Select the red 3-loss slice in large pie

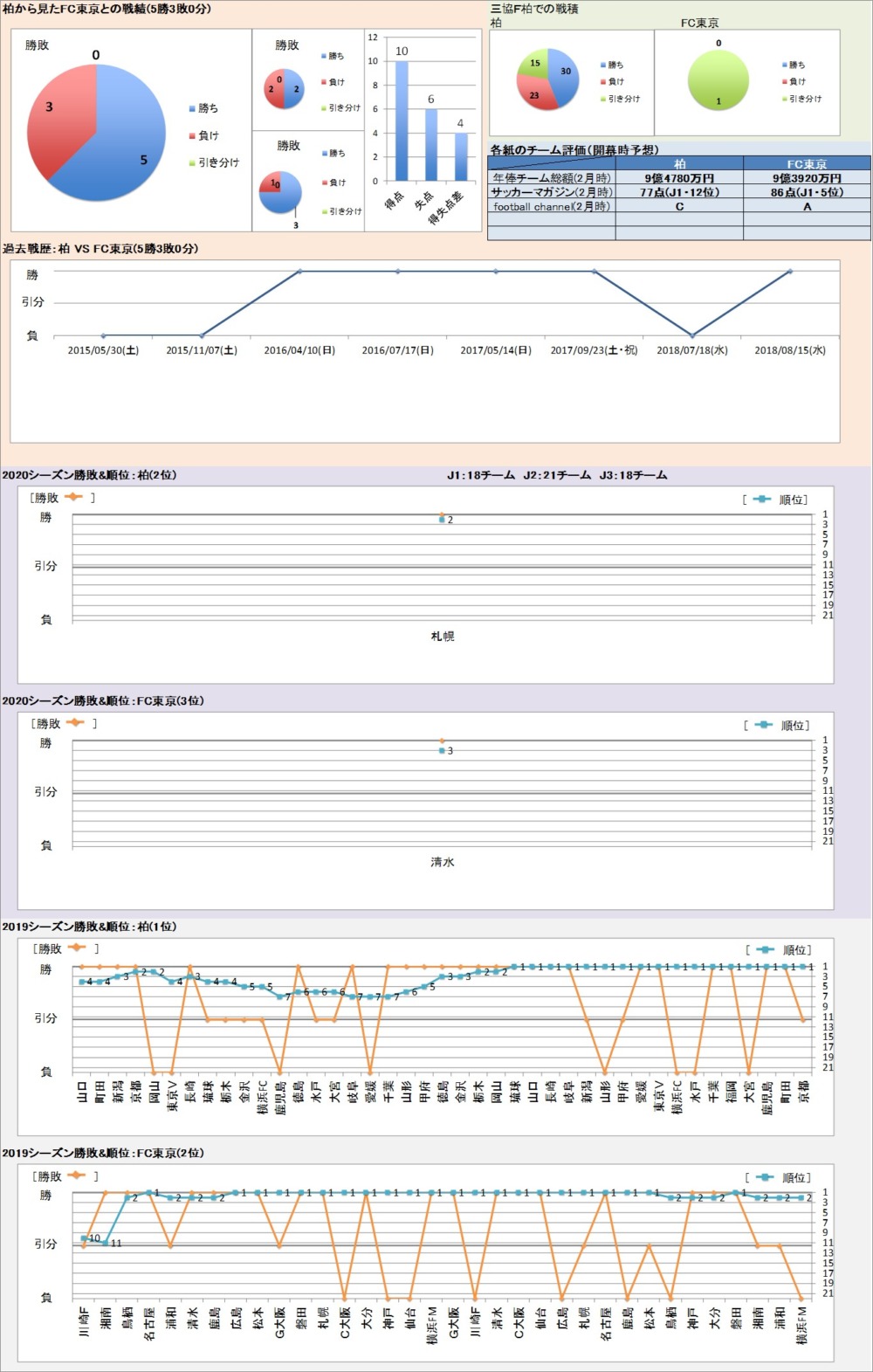pyautogui.click(x=57, y=118)
